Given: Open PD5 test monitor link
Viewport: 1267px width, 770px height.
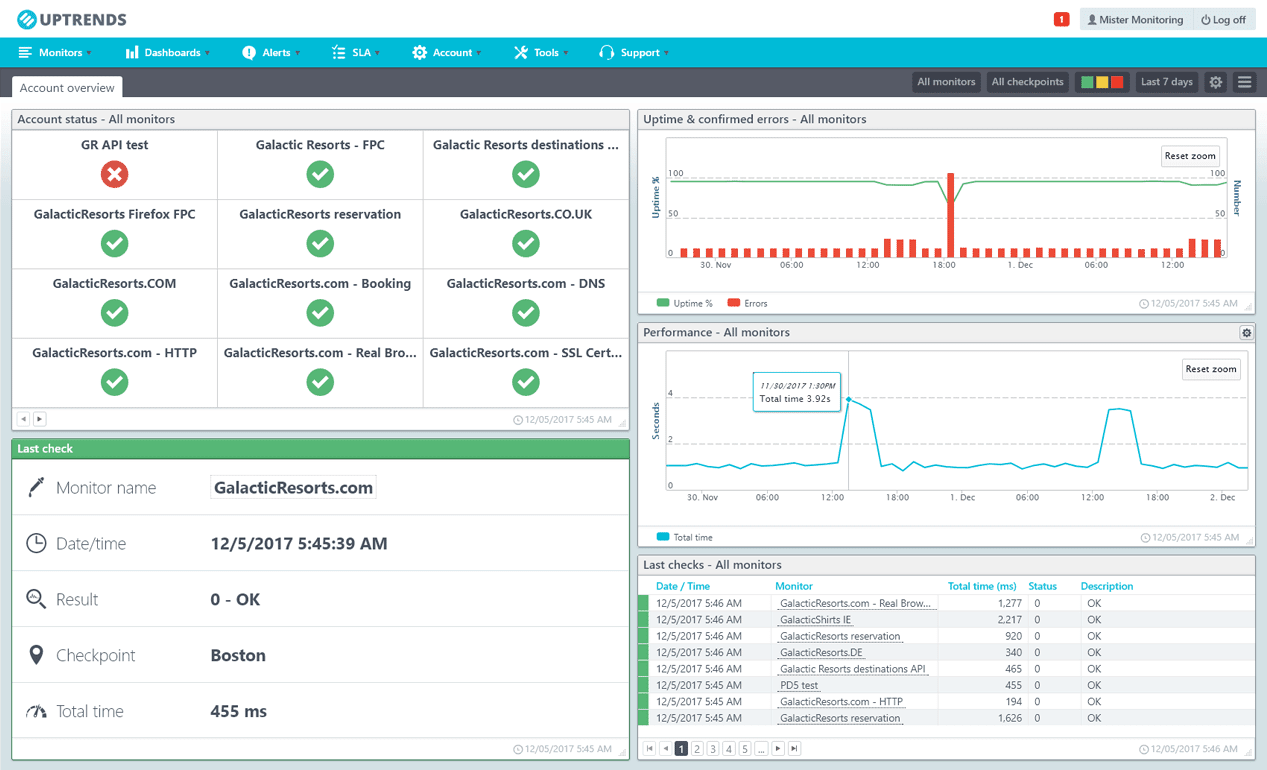Looking at the screenshot, I should (x=798, y=685).
